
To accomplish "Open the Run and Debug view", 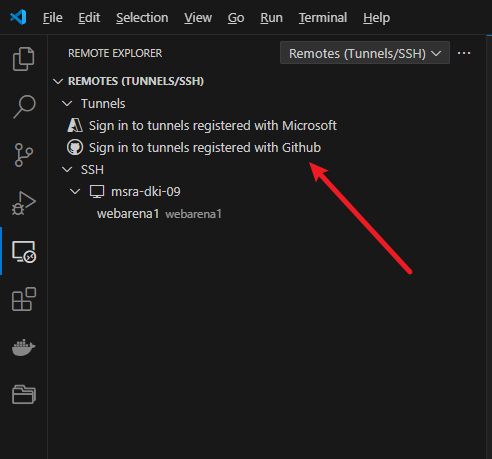I will tap(24, 203).
